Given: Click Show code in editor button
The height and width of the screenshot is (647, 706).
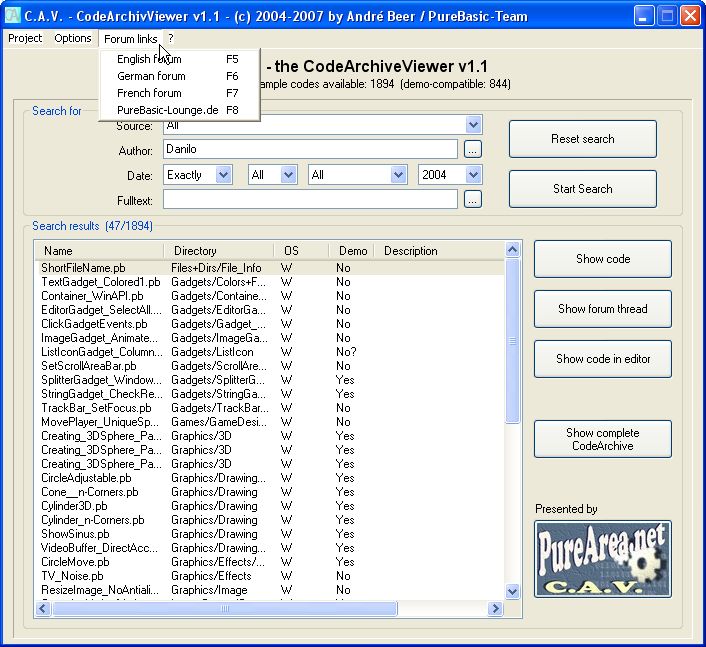Looking at the screenshot, I should click(602, 359).
